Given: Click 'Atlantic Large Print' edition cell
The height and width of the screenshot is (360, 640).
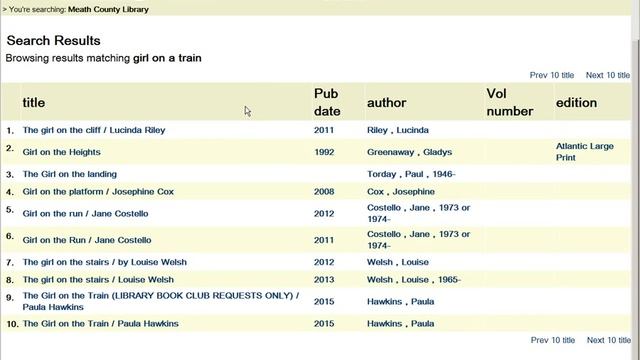Looking at the screenshot, I should [585, 152].
